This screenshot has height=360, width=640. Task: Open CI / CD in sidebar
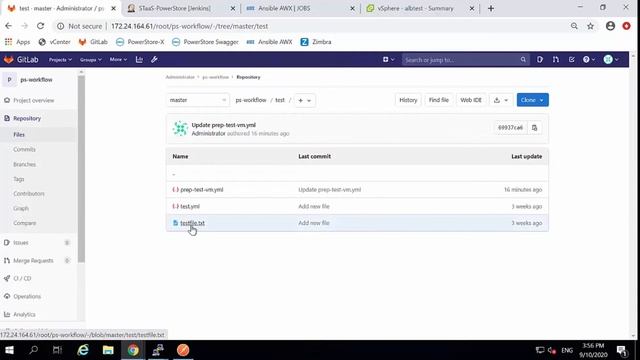coord(22,279)
